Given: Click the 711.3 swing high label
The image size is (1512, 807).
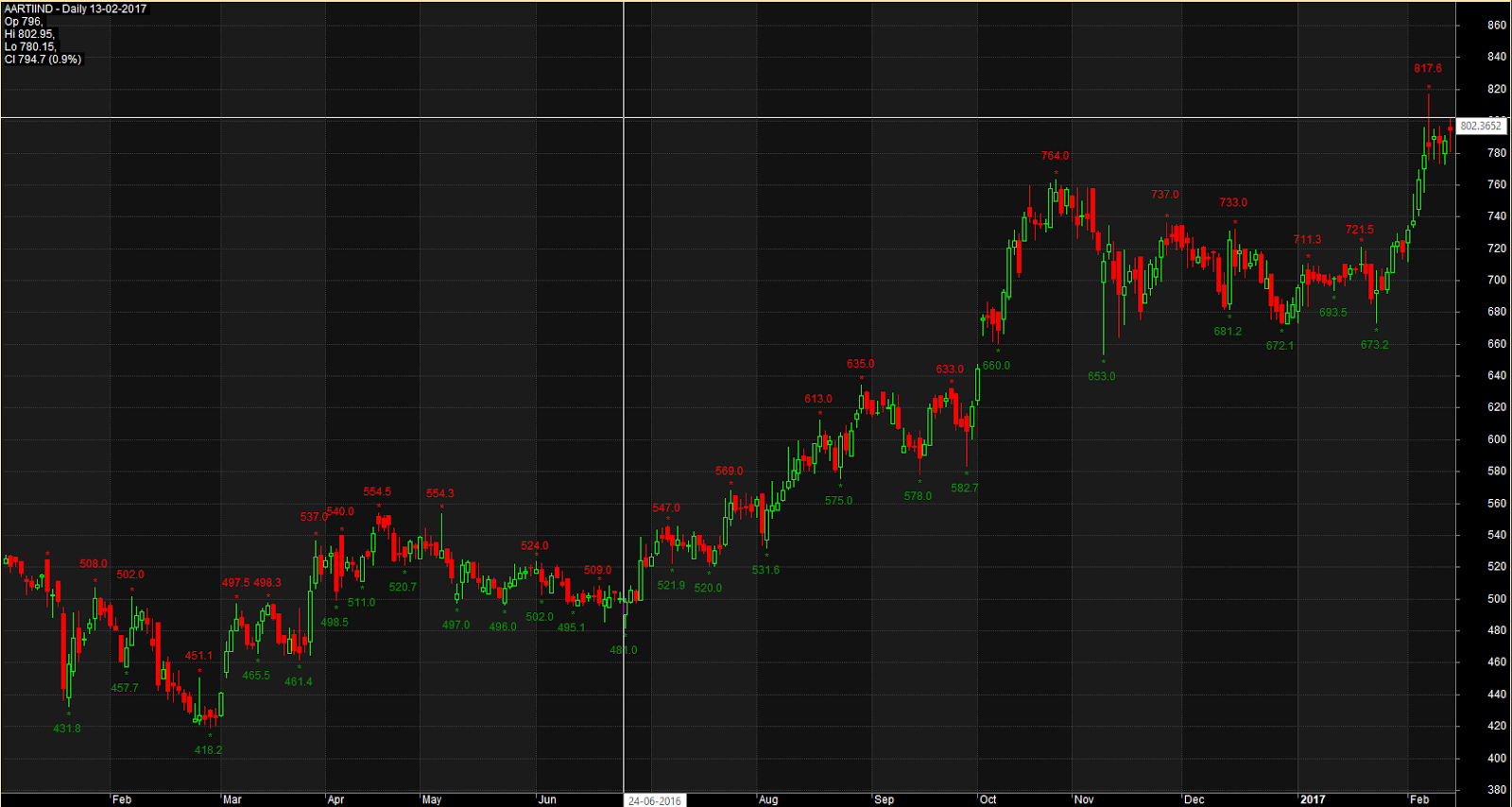Looking at the screenshot, I should 1308,240.
